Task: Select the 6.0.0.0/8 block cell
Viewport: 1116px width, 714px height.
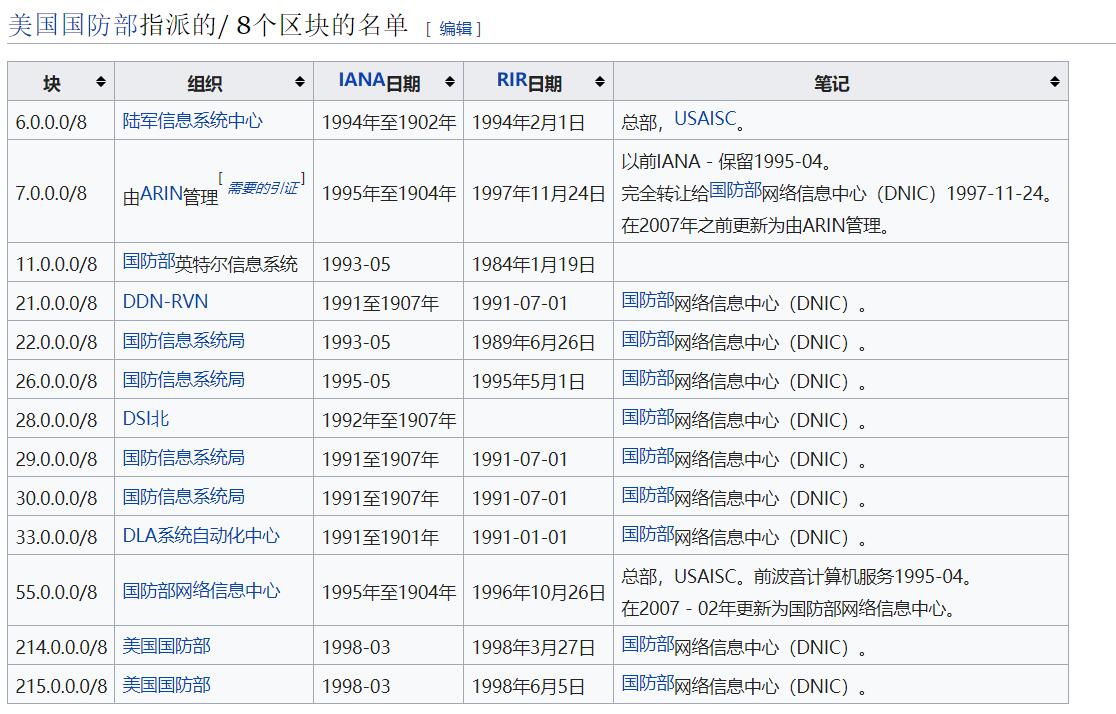Action: click(x=61, y=120)
